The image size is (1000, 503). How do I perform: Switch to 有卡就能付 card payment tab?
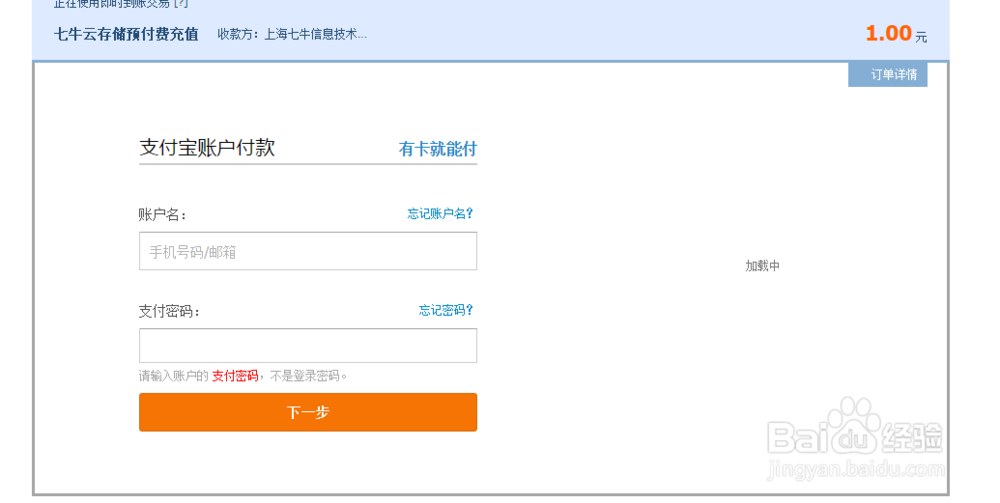point(438,149)
